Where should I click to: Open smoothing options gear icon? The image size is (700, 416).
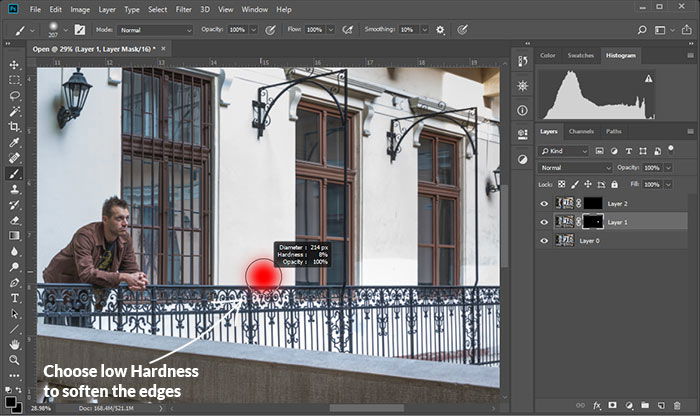click(440, 30)
